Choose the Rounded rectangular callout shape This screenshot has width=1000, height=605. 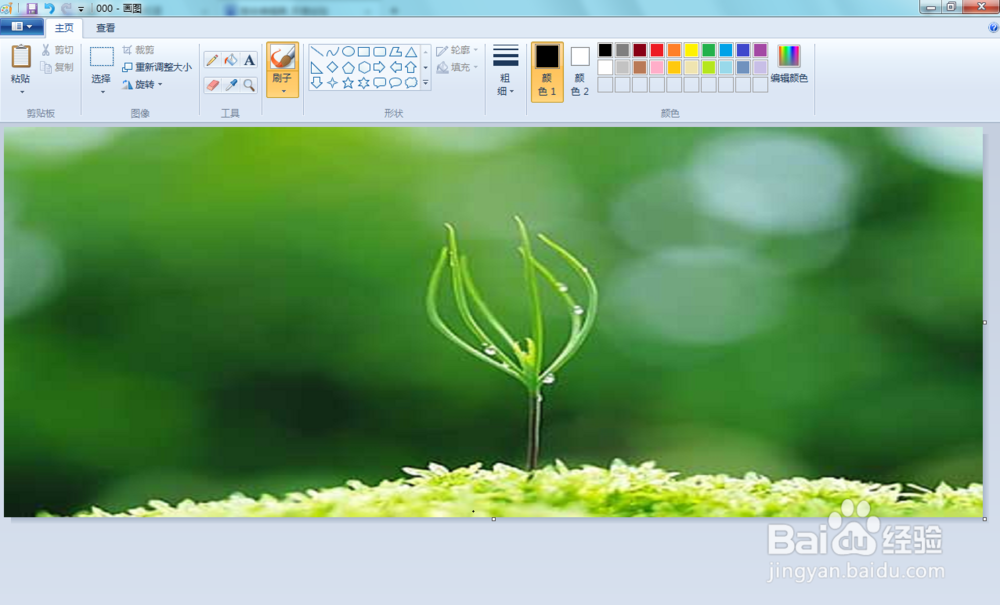(379, 82)
